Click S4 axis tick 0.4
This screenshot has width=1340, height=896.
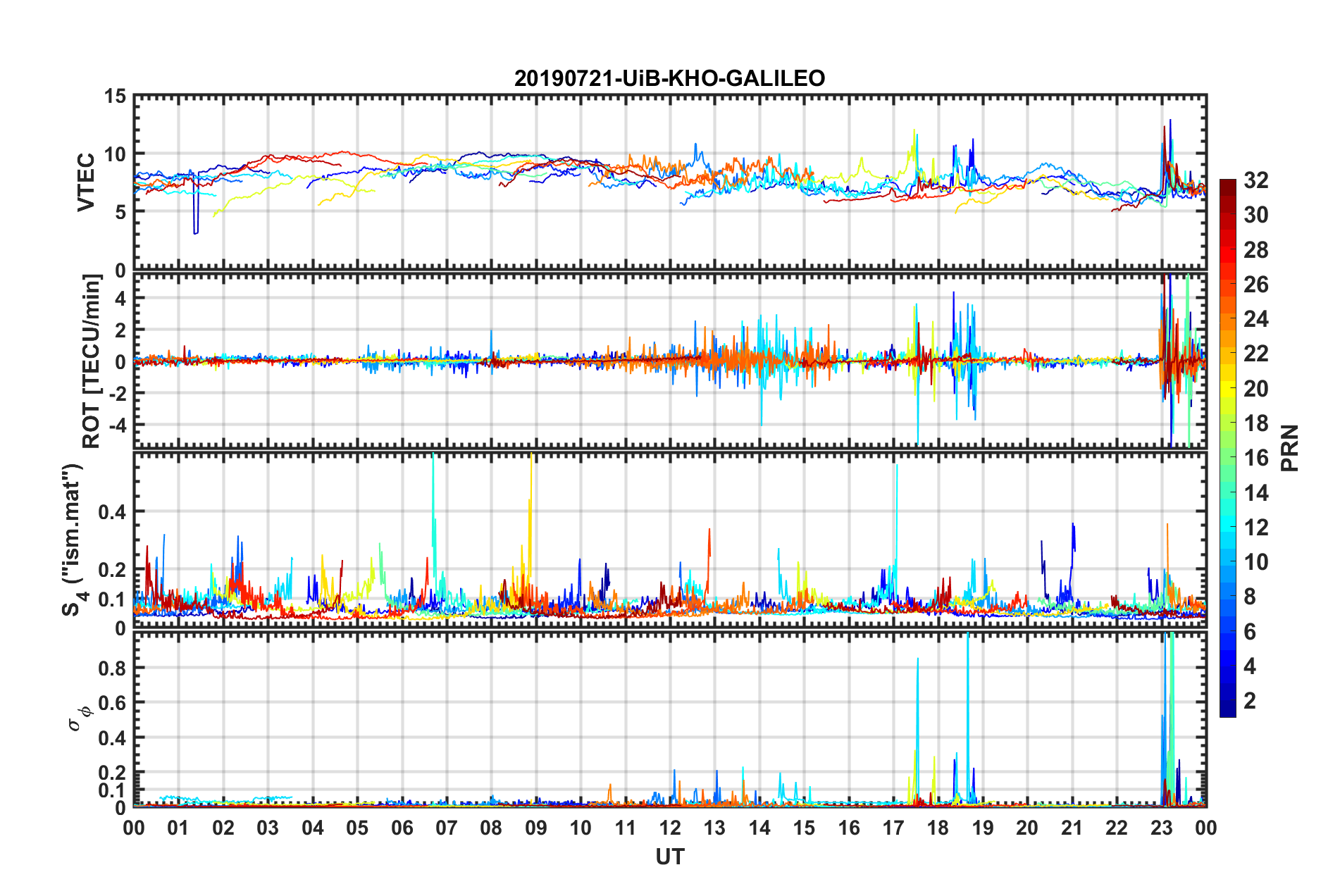pyautogui.click(x=112, y=512)
